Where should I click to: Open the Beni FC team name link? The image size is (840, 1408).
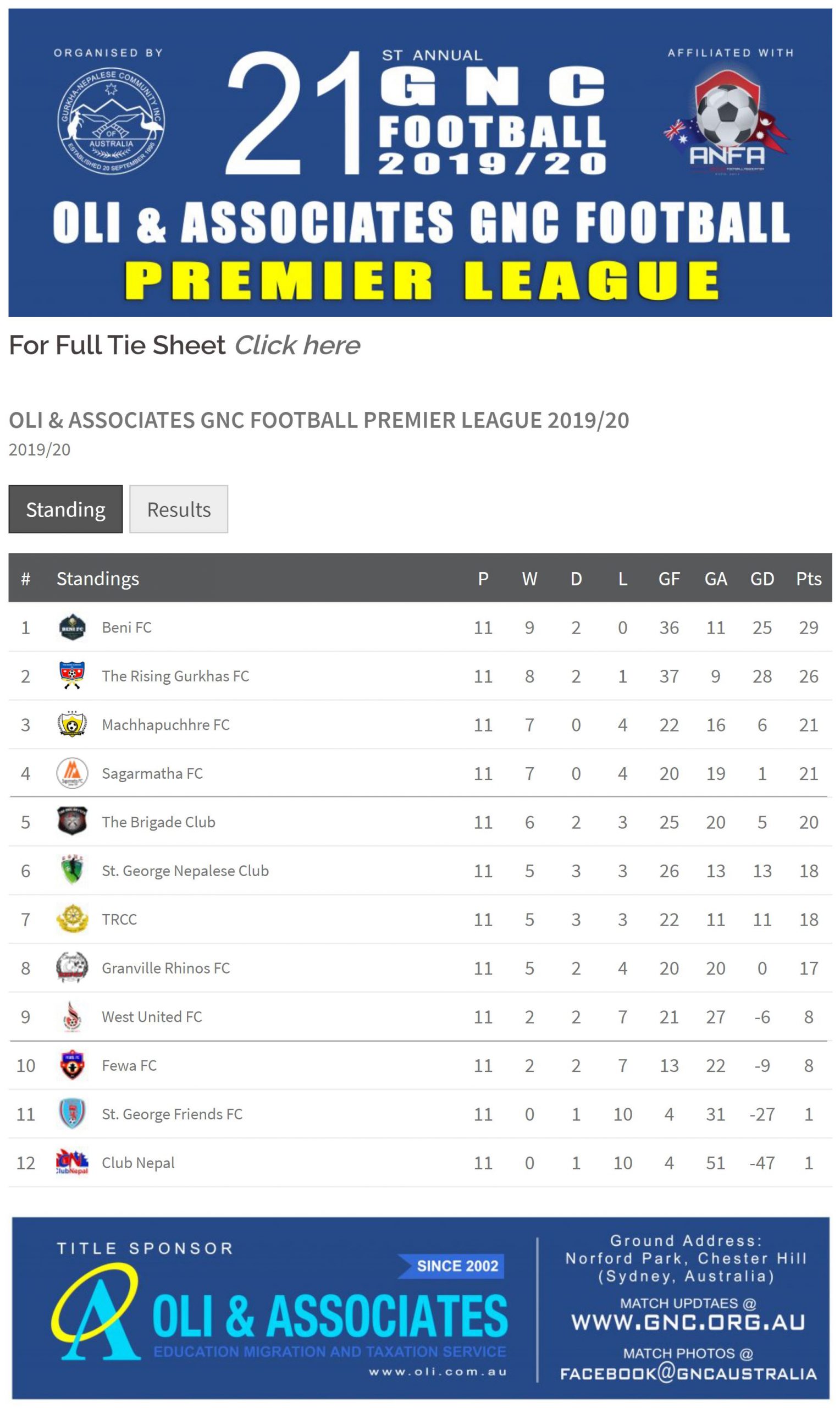(x=127, y=626)
